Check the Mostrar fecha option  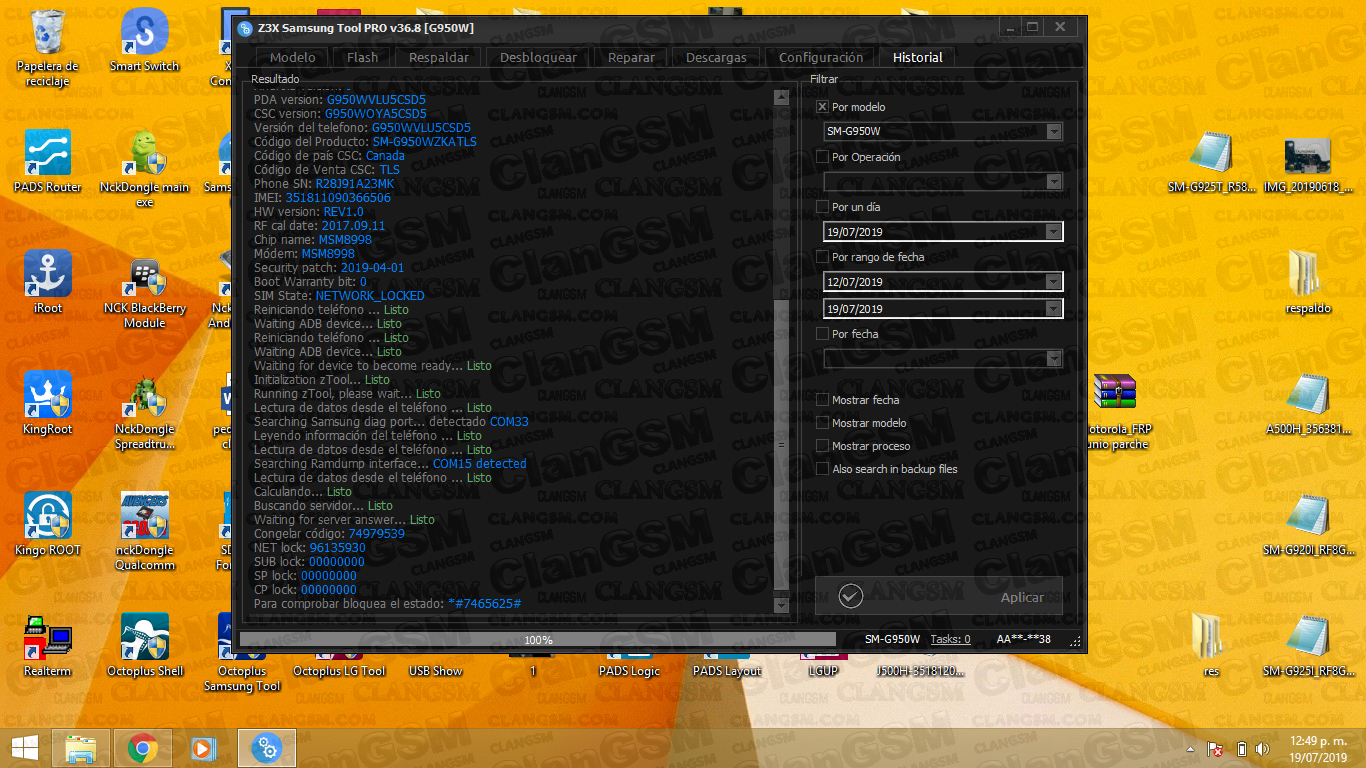[x=822, y=400]
